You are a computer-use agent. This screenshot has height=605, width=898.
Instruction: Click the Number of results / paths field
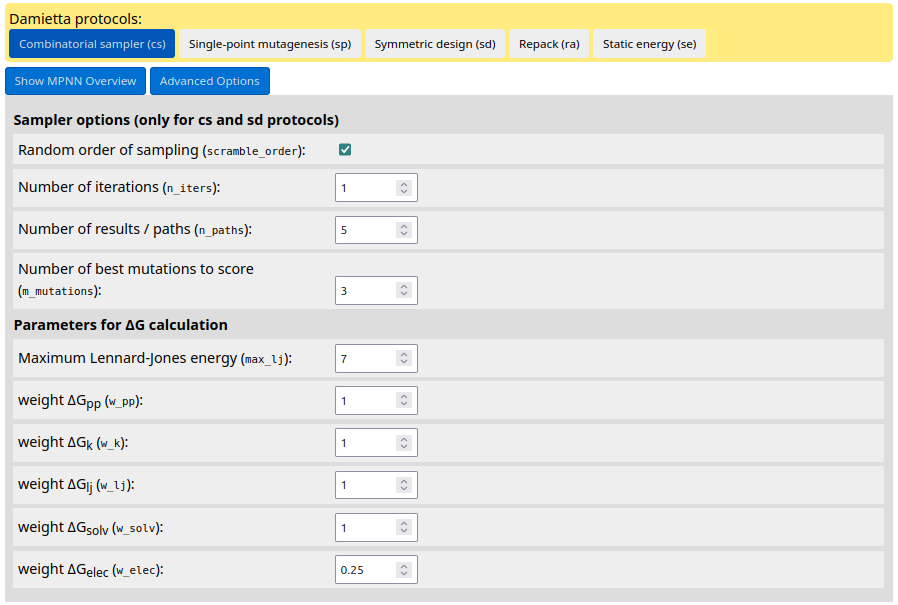coord(366,230)
